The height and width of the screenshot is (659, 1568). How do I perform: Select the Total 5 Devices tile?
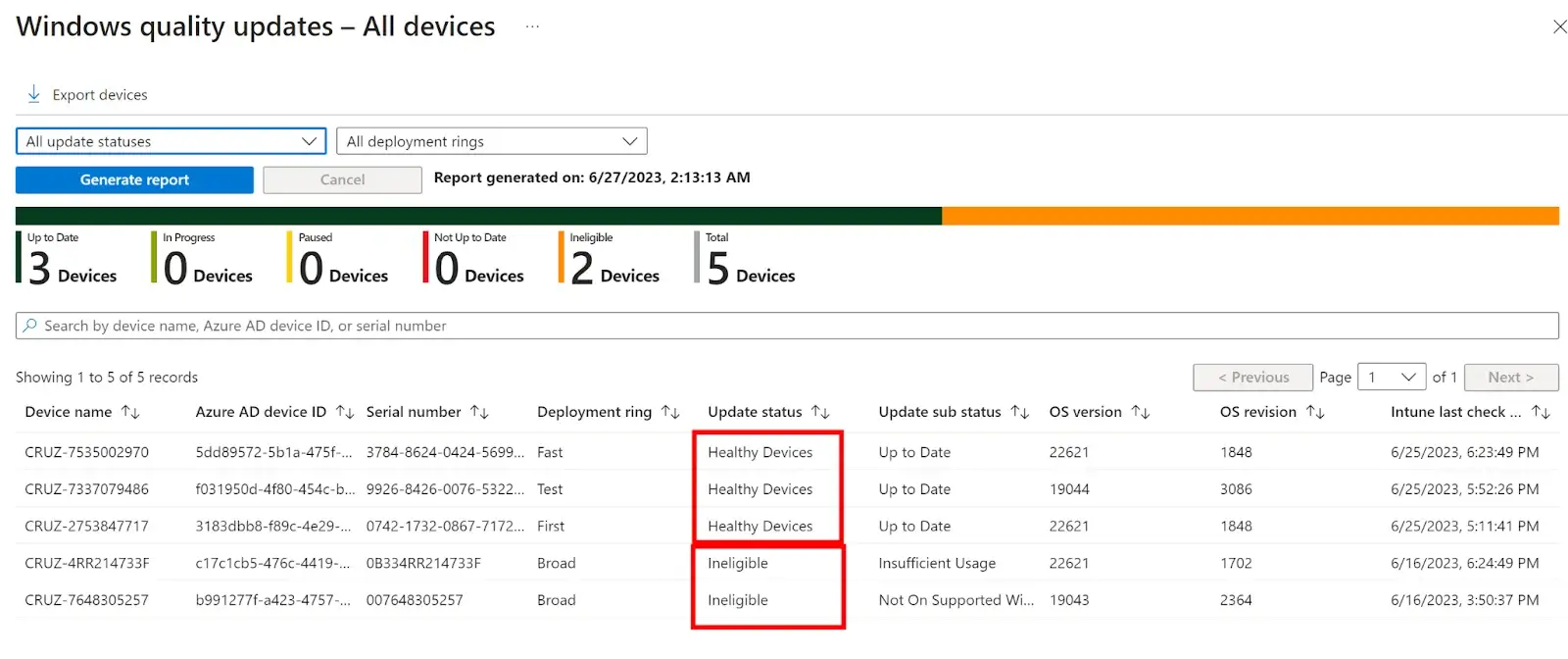tap(746, 258)
